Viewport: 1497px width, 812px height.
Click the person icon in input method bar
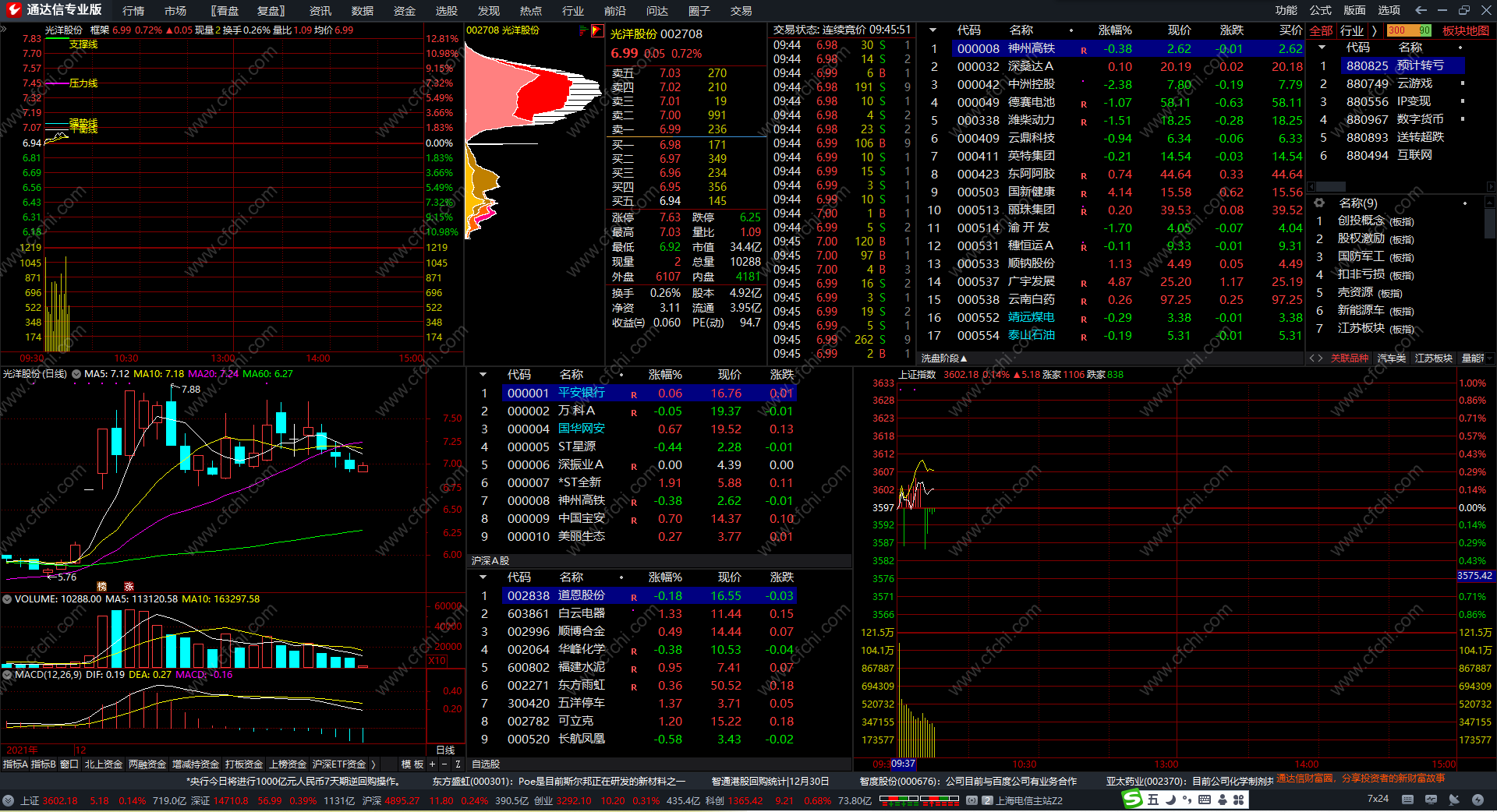click(x=1222, y=800)
